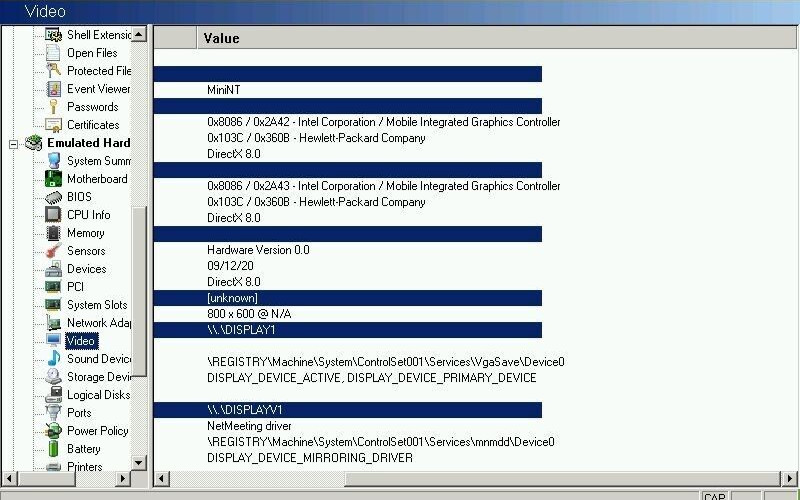The height and width of the screenshot is (500, 800).
Task: Click the Network Adapters icon
Action: pos(53,322)
